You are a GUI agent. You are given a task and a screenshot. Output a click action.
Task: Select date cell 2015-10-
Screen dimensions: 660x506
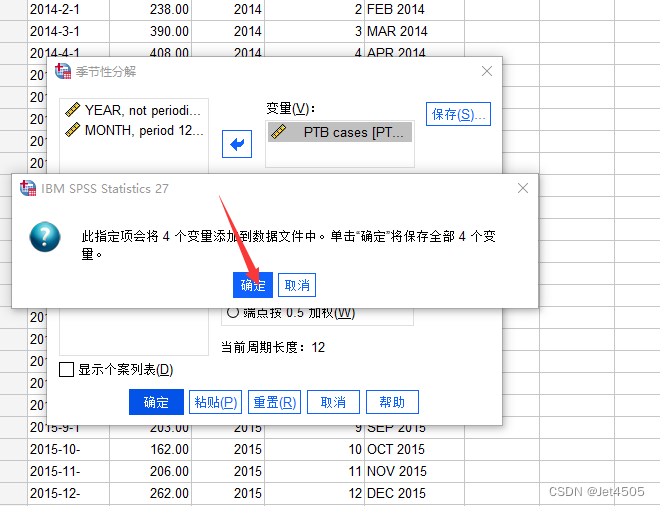tap(69, 449)
